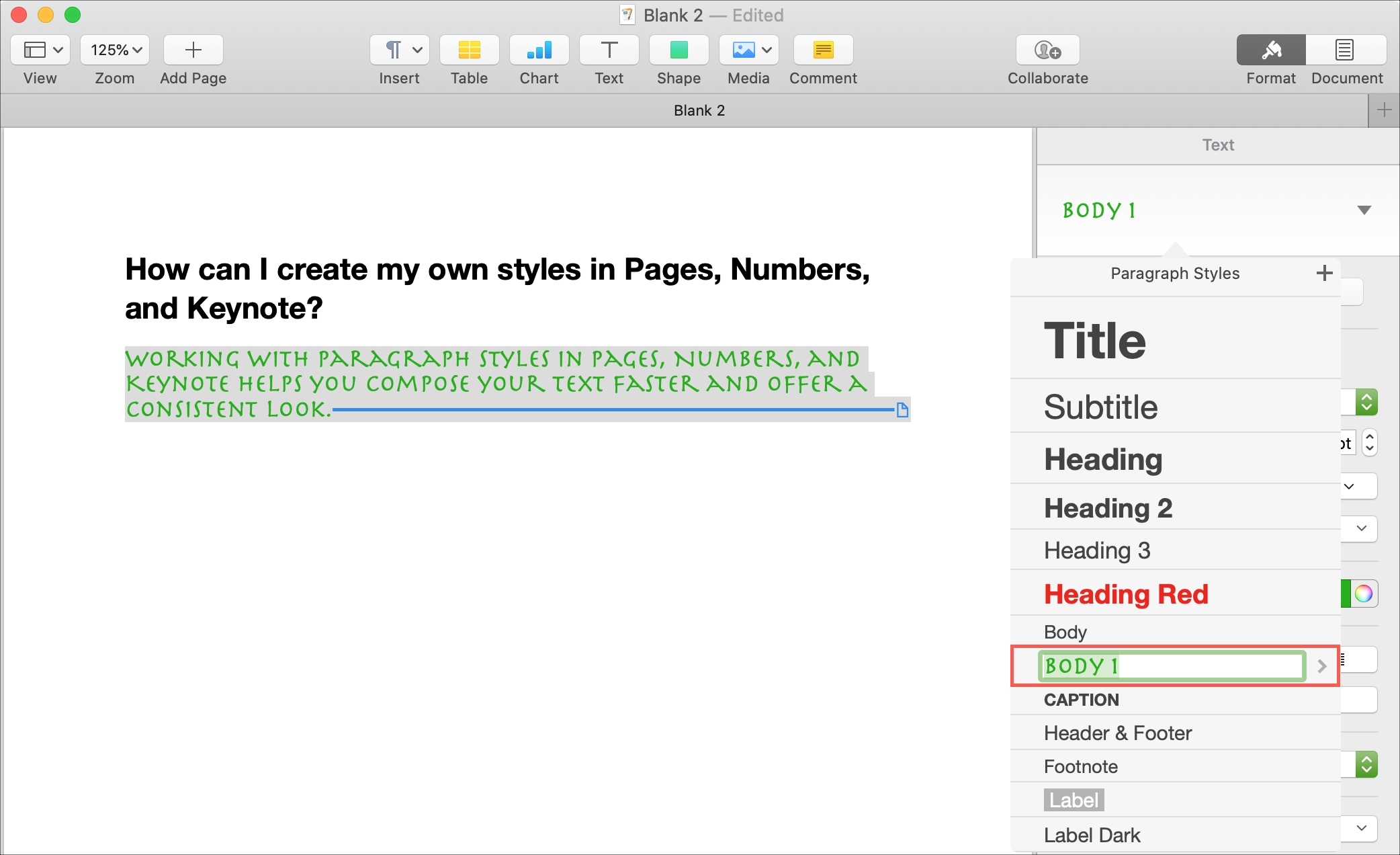Click the green text color swatch
Image resolution: width=1400 pixels, height=855 pixels.
[x=1346, y=594]
